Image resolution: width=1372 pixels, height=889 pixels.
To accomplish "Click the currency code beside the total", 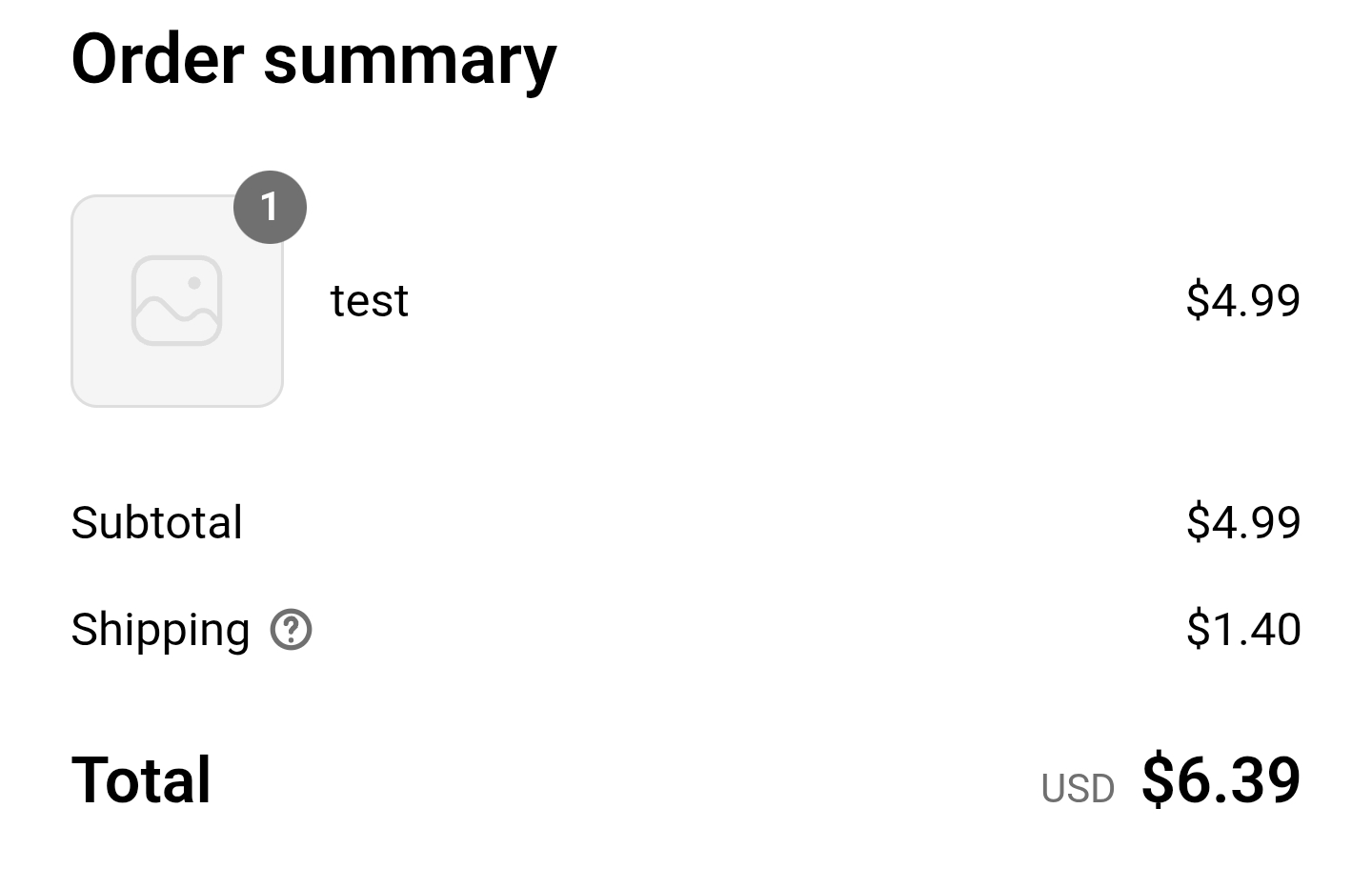I will [1078, 788].
